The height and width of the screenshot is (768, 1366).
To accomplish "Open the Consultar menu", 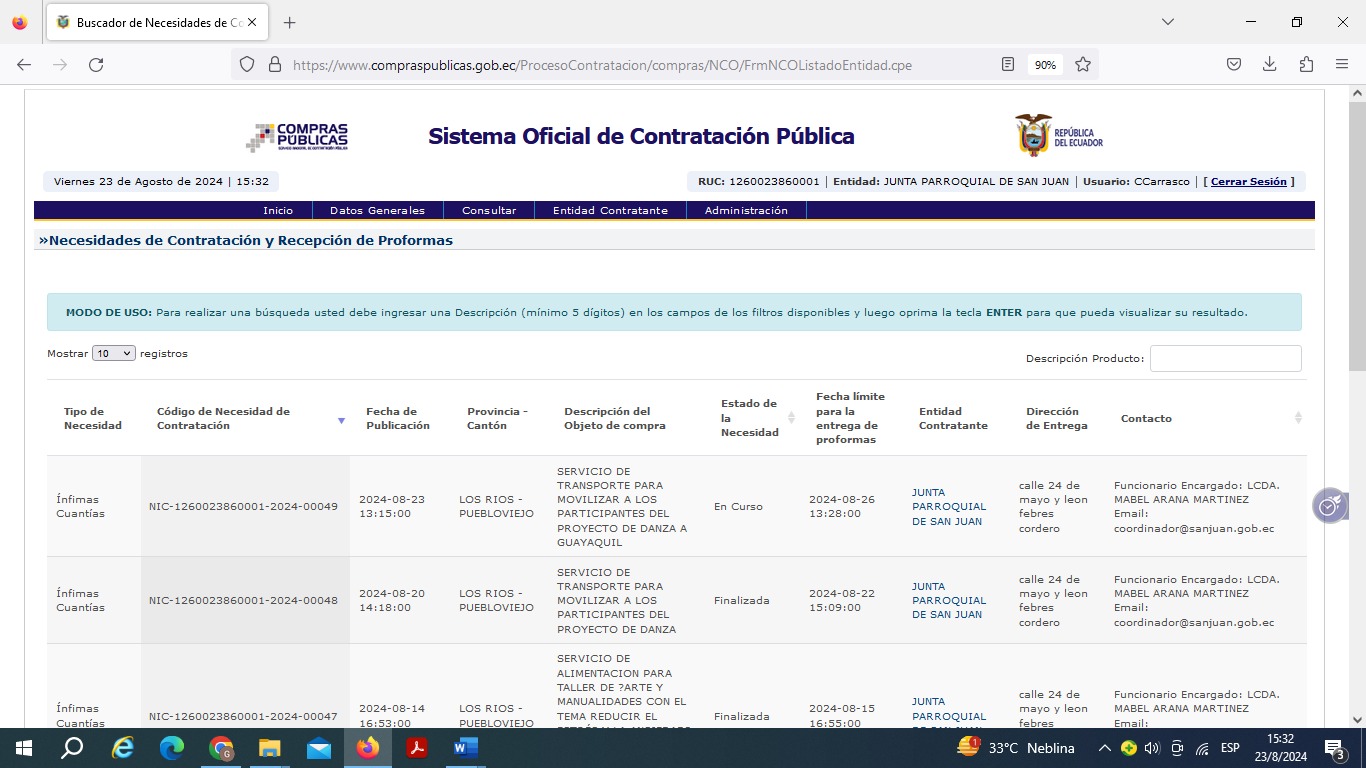I will pos(489,211).
